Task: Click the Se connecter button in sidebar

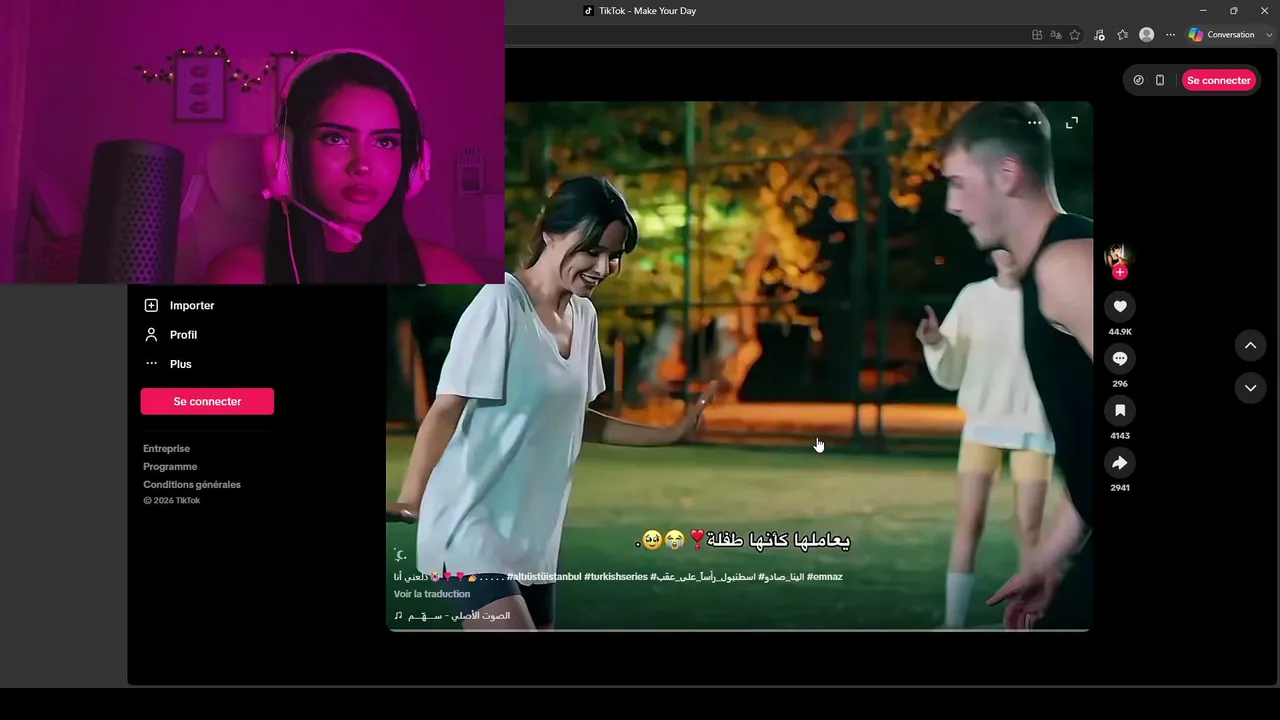Action: 207,401
